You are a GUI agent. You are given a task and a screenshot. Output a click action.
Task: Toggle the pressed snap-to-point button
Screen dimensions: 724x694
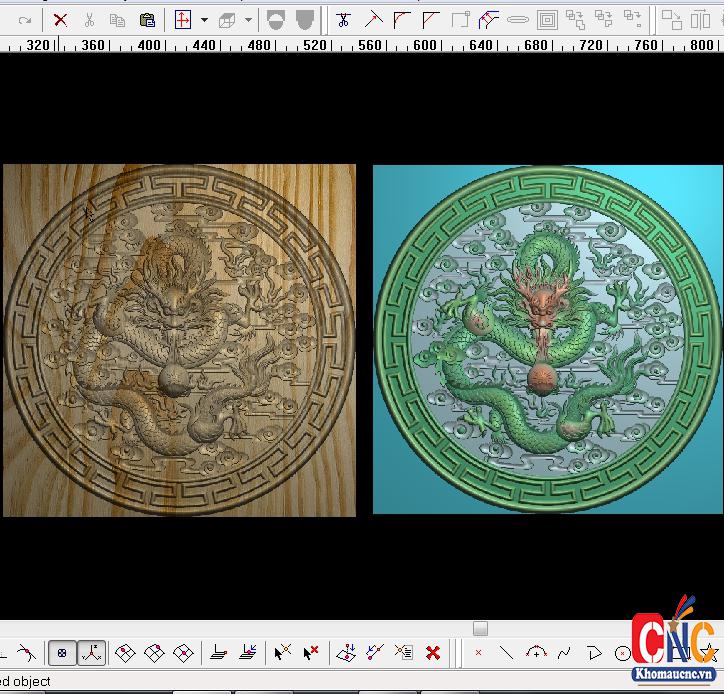pyautogui.click(x=62, y=653)
